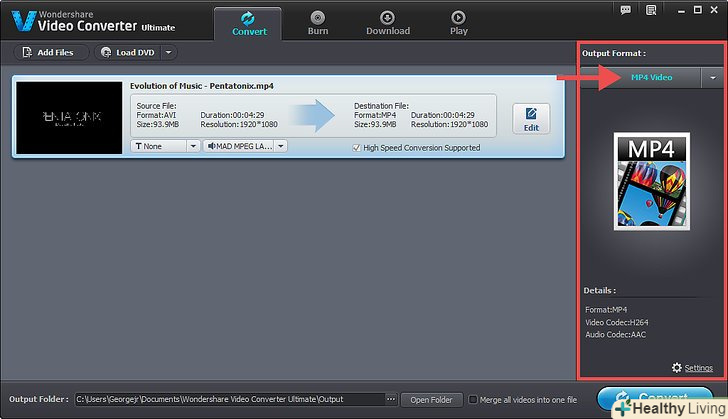Click the Add Files button
The width and height of the screenshot is (728, 419).
(51, 52)
